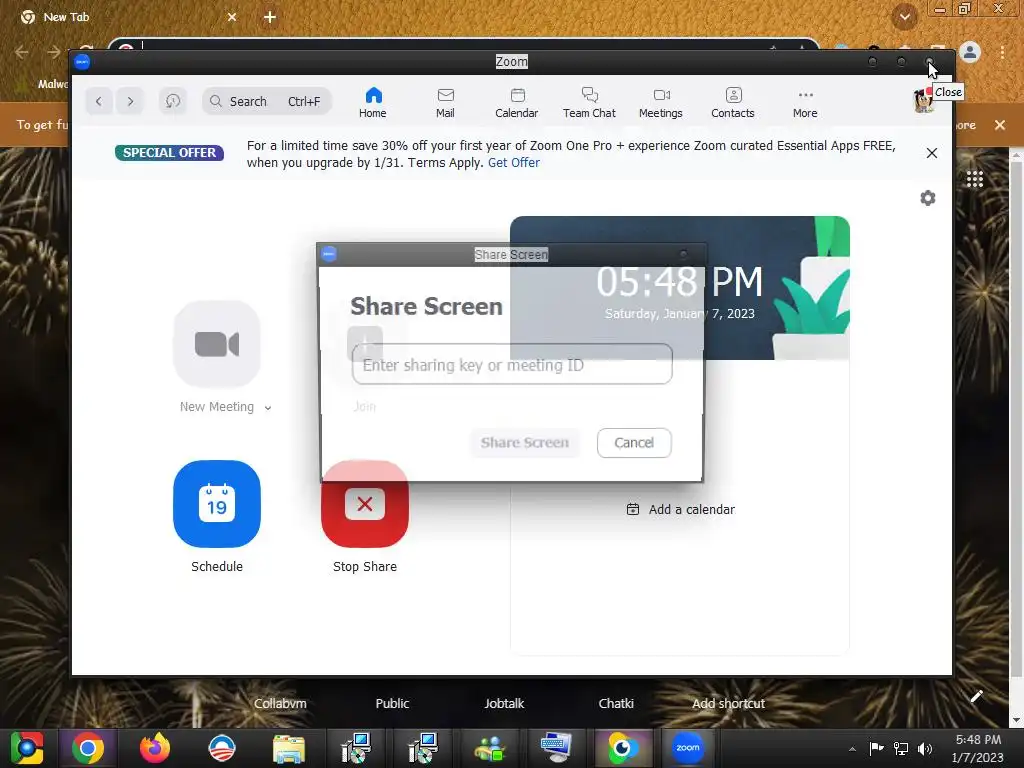1024x768 pixels.
Task: Open the Chrome tab search dropdown
Action: (905, 17)
